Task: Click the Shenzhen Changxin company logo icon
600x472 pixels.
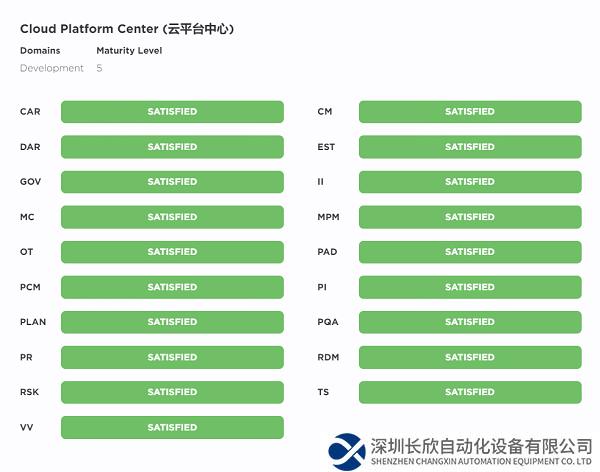Action: [347, 449]
